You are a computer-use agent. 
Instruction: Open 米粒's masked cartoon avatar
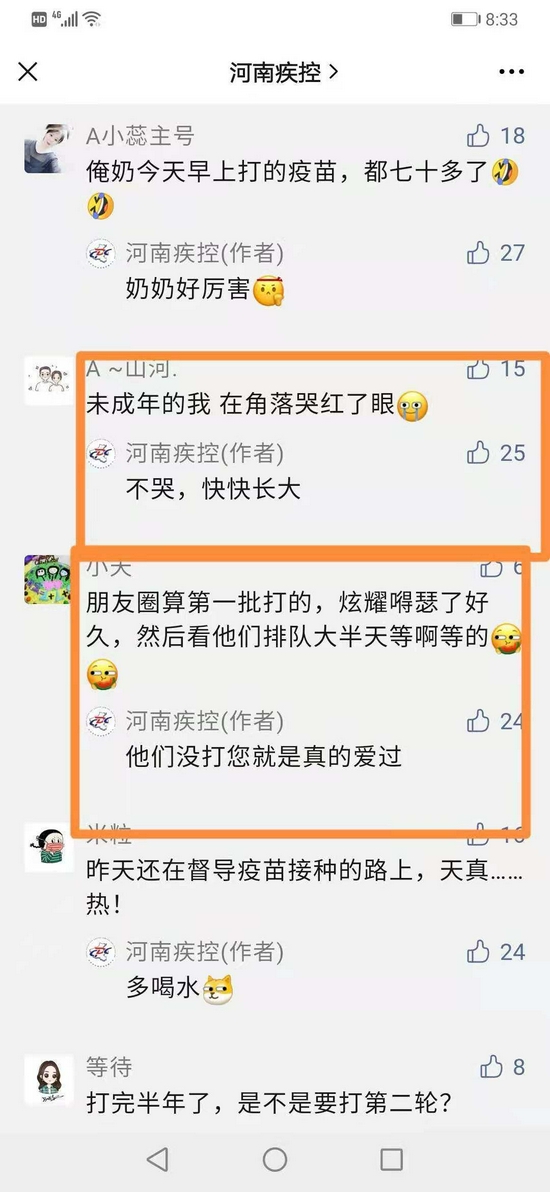(x=49, y=847)
